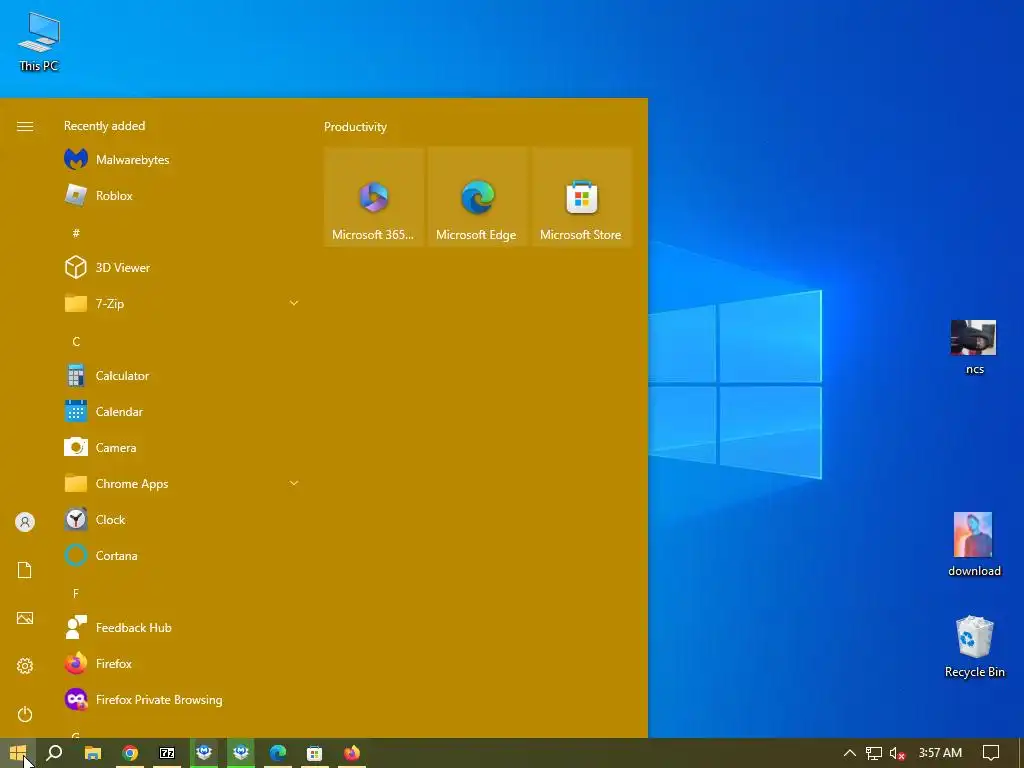Click the Power icon in Start sidebar
This screenshot has width=1024, height=768.
point(25,714)
